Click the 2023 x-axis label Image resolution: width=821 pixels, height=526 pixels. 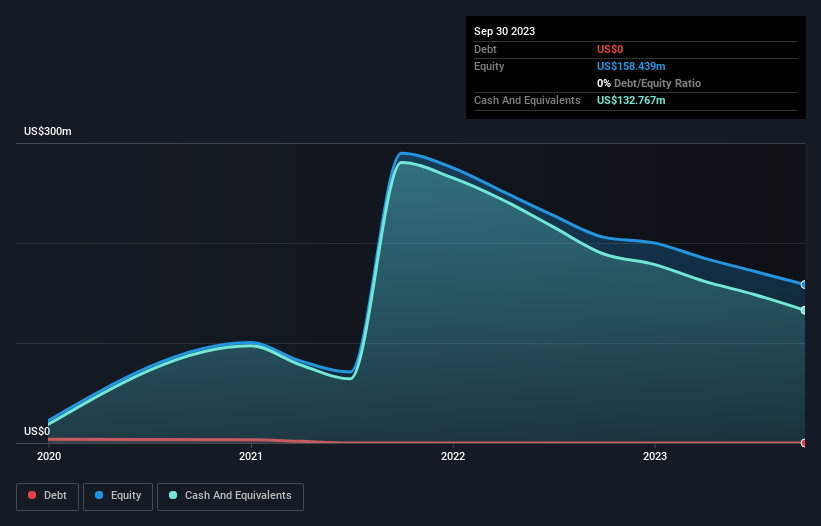[655, 456]
